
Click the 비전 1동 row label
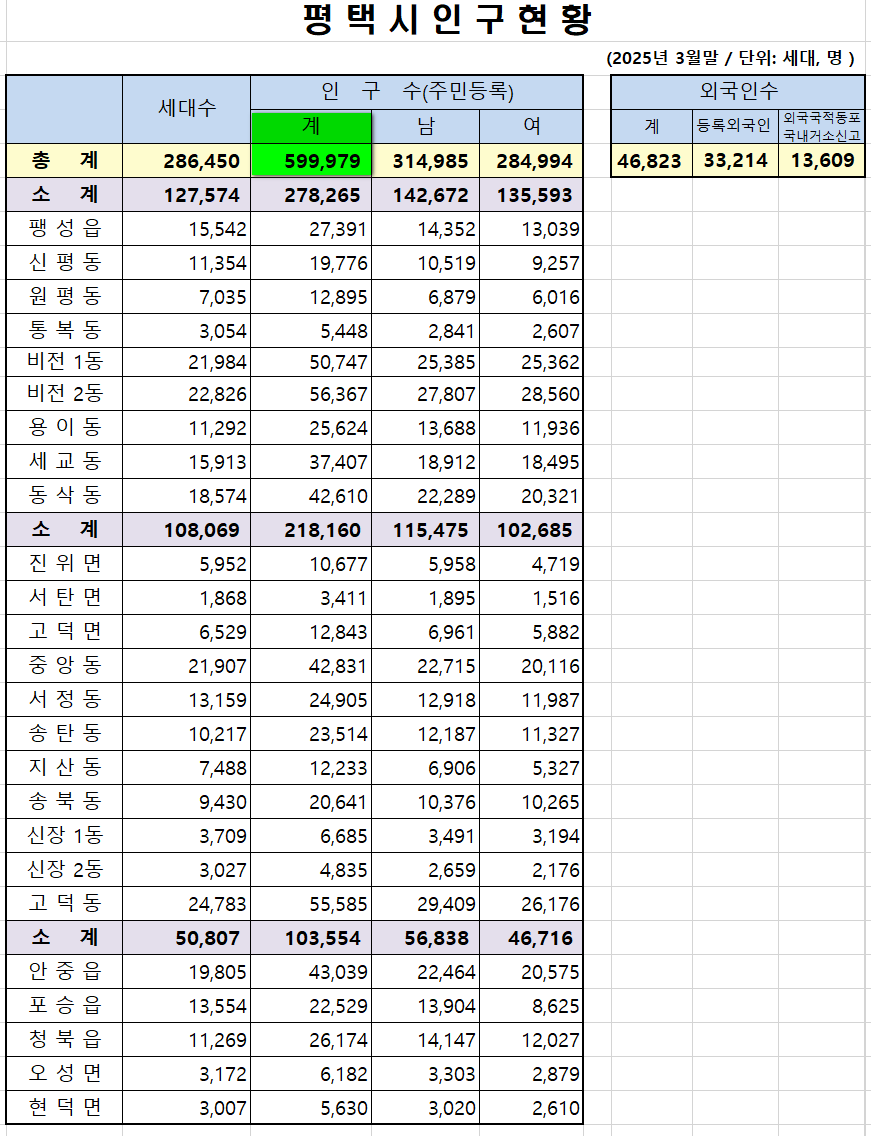point(64,362)
